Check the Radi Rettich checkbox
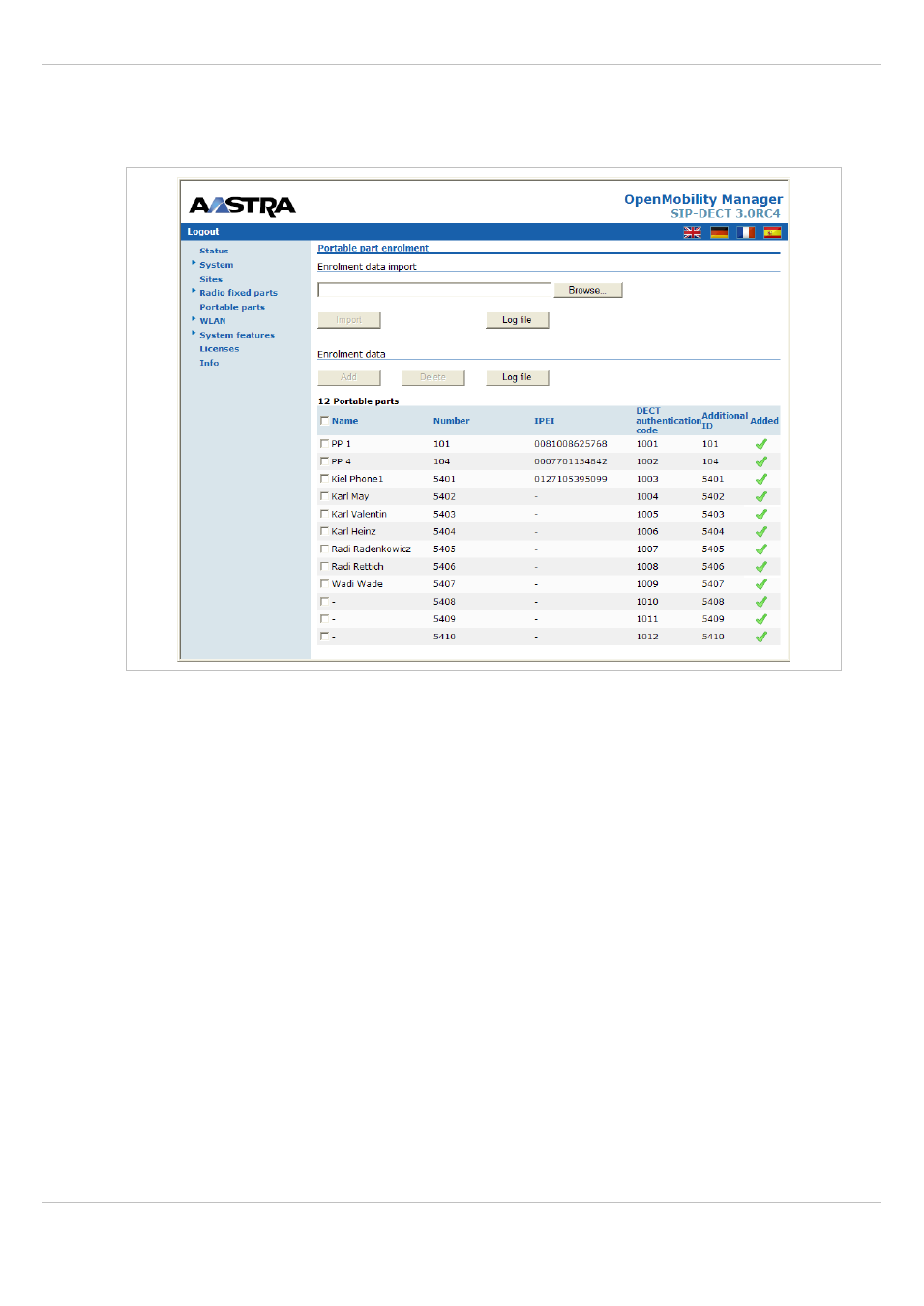Screen dimensions: 924x1306 324,565
